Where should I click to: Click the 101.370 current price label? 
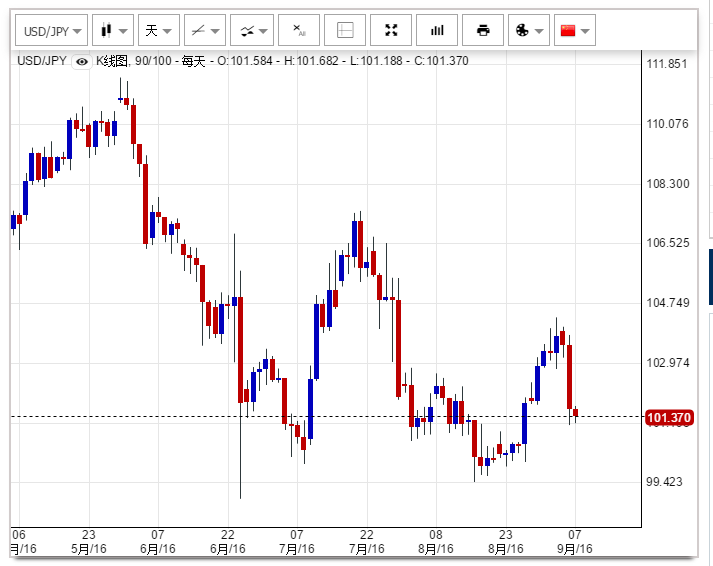tap(669, 417)
